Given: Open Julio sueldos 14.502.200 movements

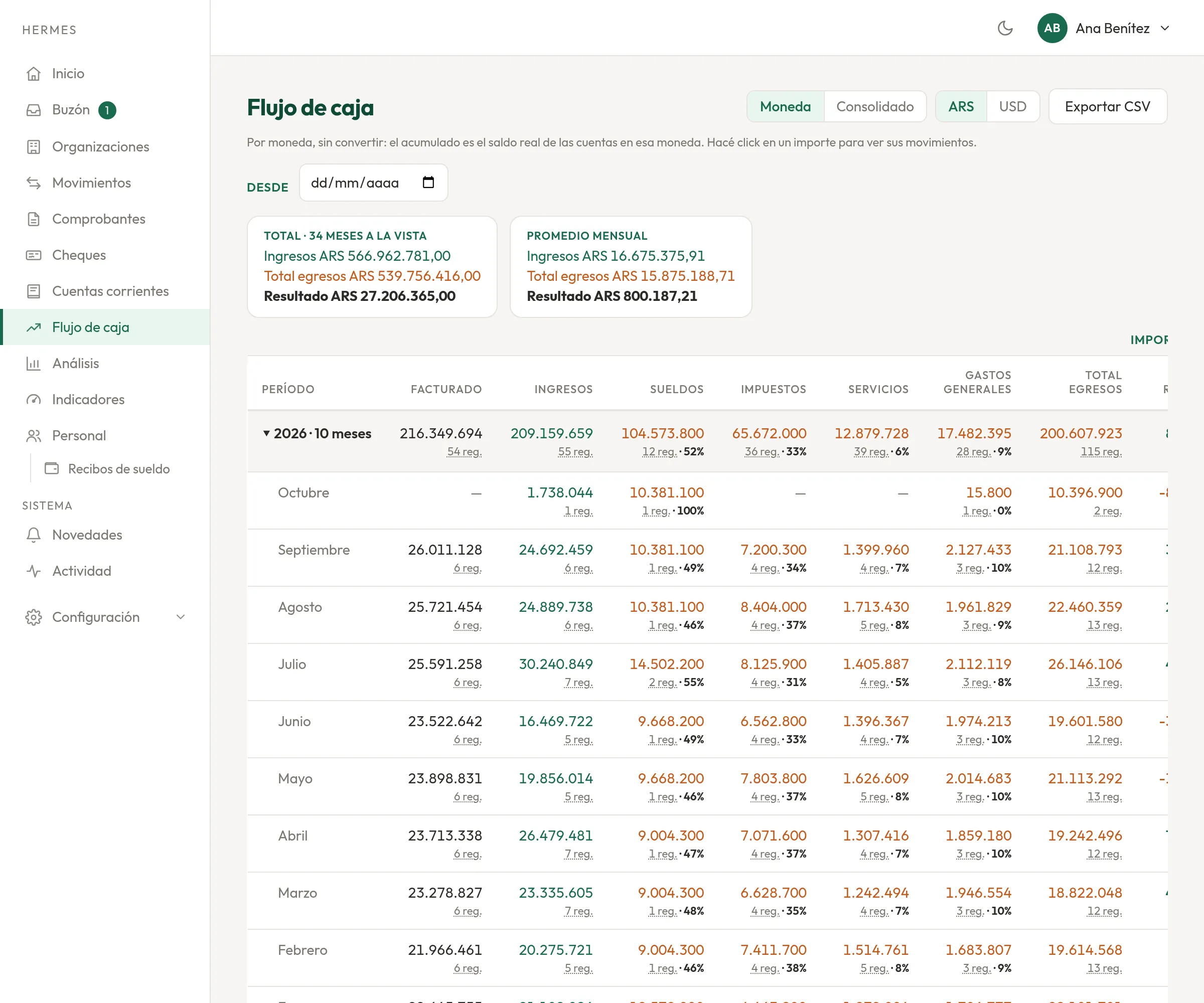Looking at the screenshot, I should [x=667, y=664].
